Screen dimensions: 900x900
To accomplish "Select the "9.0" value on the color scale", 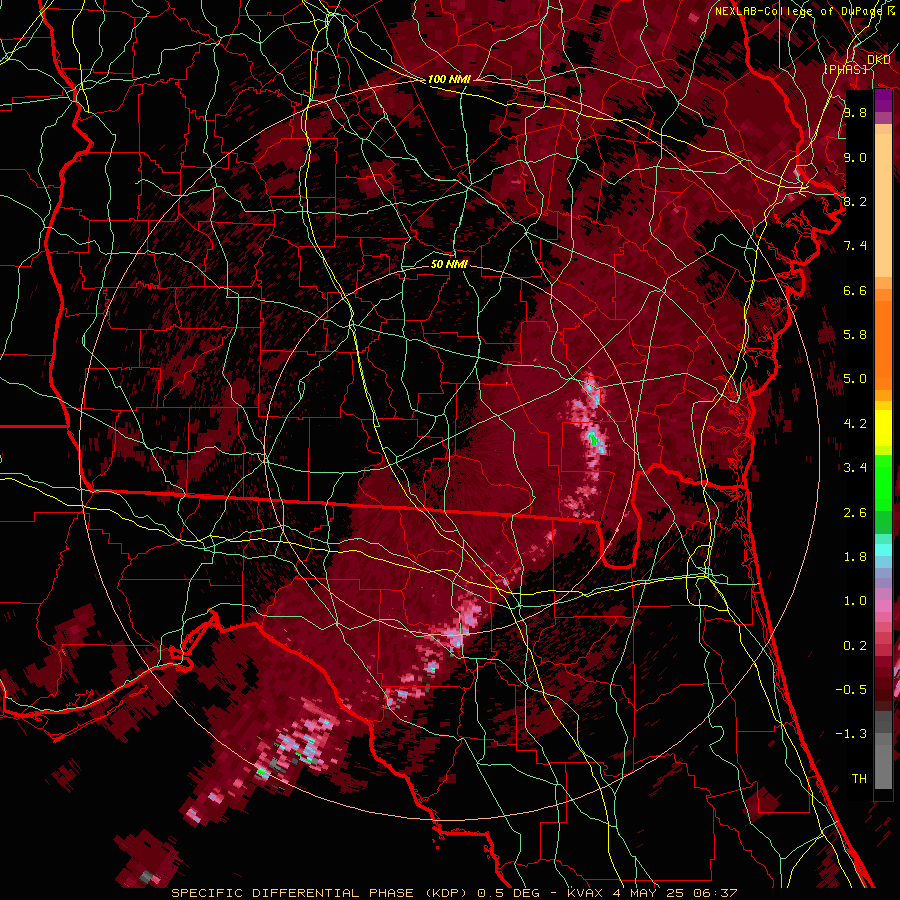I will click(x=855, y=157).
